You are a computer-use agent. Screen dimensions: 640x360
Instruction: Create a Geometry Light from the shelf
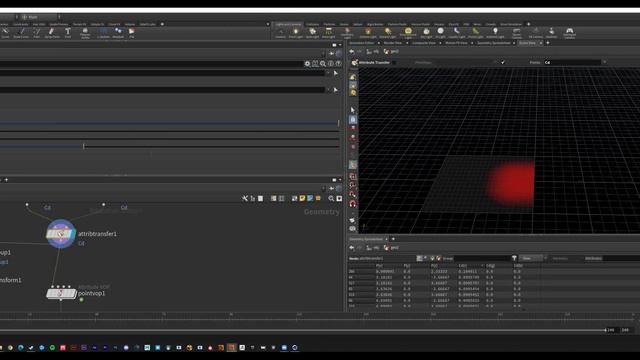click(x=347, y=33)
